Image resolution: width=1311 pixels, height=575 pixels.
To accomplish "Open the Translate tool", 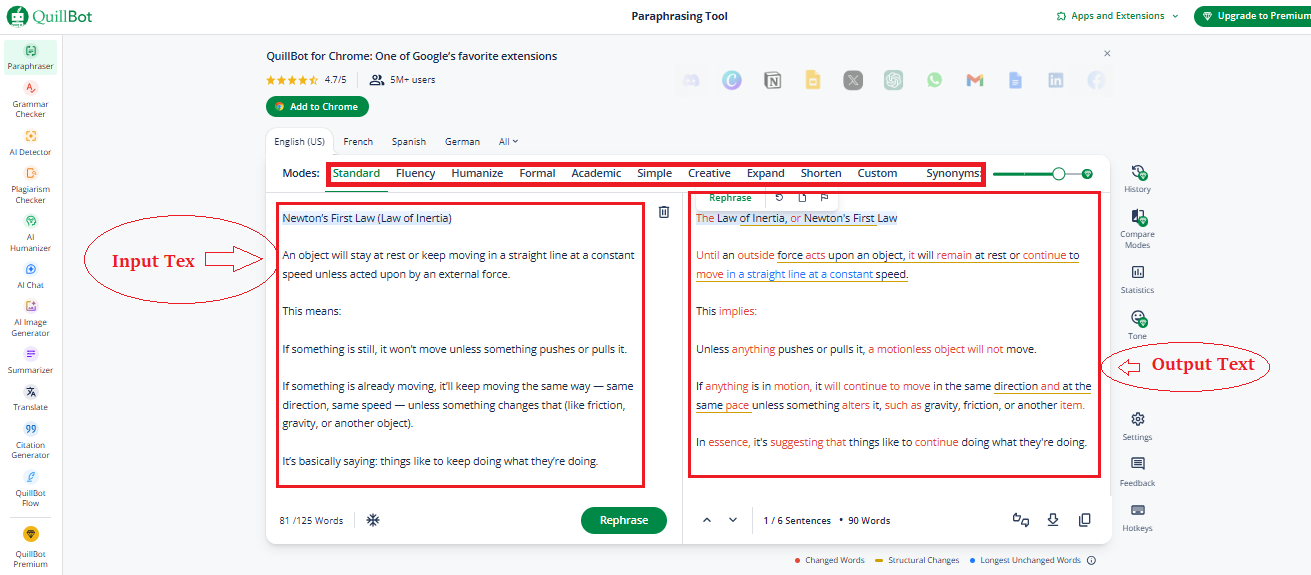I will (30, 399).
